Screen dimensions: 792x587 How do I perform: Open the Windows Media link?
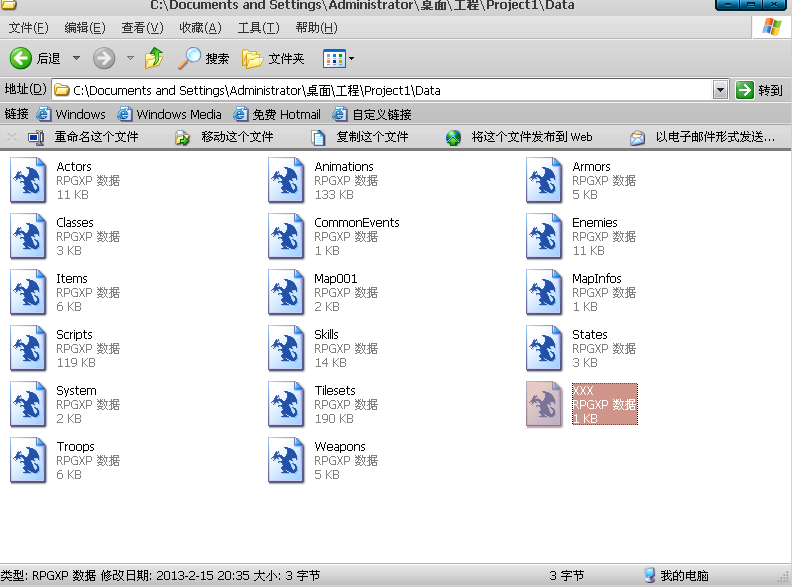coord(169,114)
